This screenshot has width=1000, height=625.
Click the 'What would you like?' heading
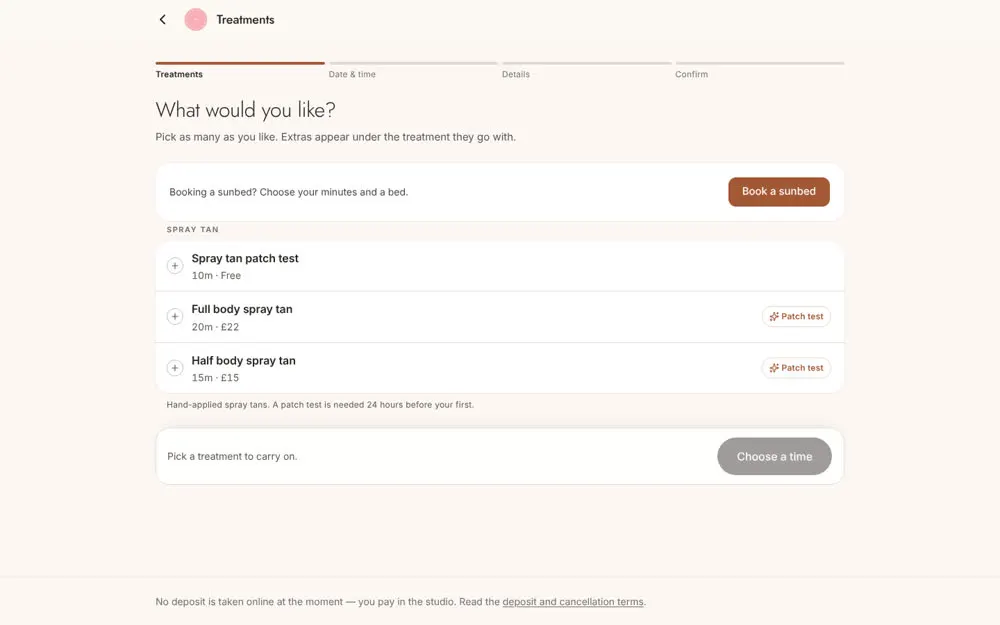click(x=246, y=110)
